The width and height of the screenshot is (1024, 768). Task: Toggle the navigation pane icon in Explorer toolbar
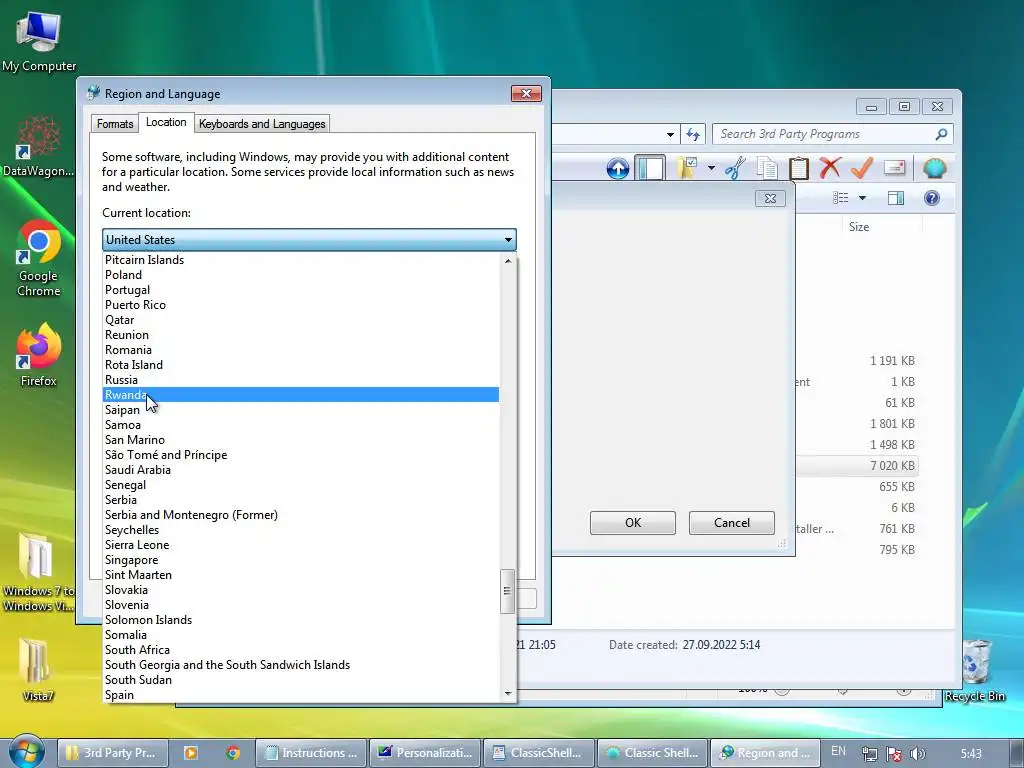[650, 168]
